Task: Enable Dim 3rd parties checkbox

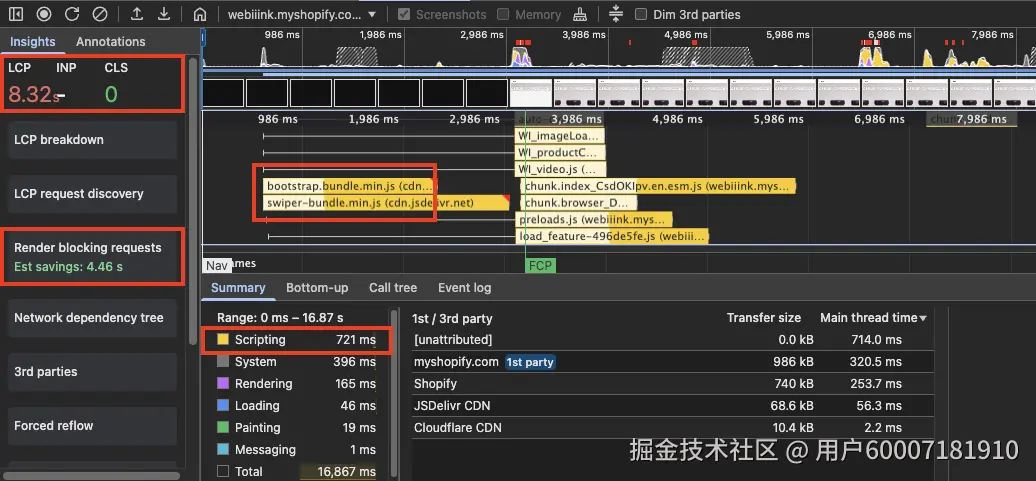Action: 640,14
